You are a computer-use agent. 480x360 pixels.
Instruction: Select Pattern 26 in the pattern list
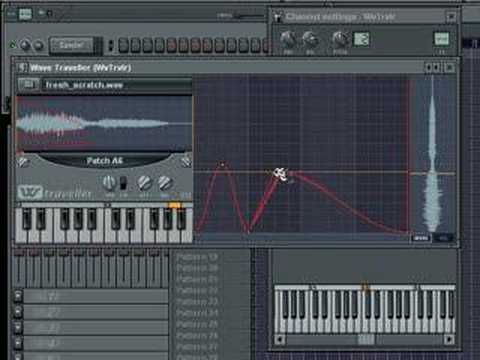[x=197, y=336]
